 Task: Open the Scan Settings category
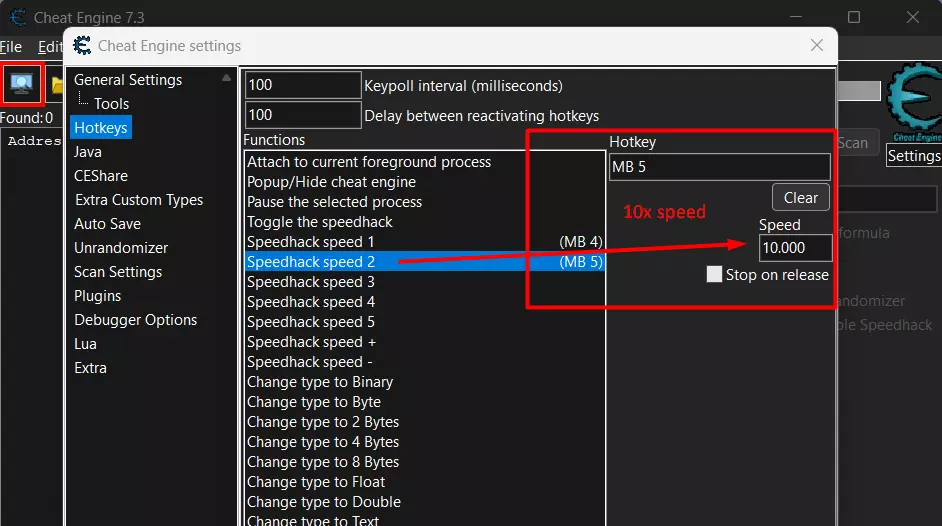[x=118, y=272]
